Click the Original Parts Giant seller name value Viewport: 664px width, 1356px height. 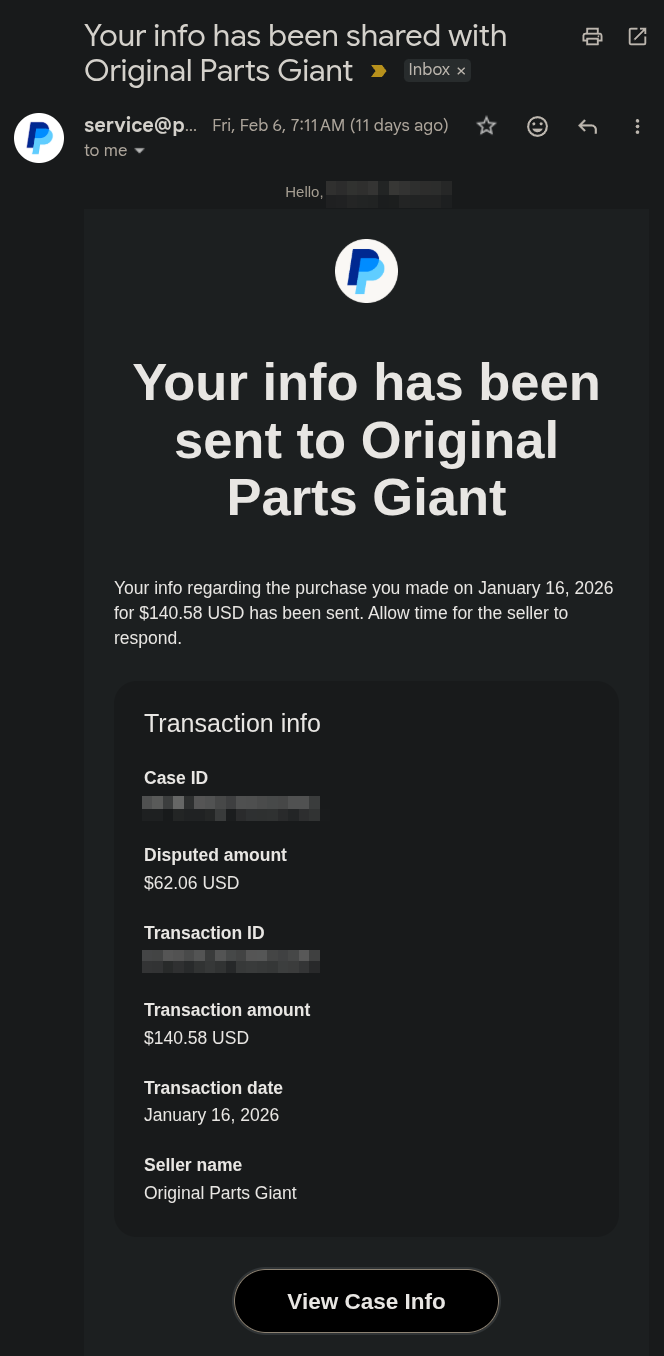[220, 1193]
